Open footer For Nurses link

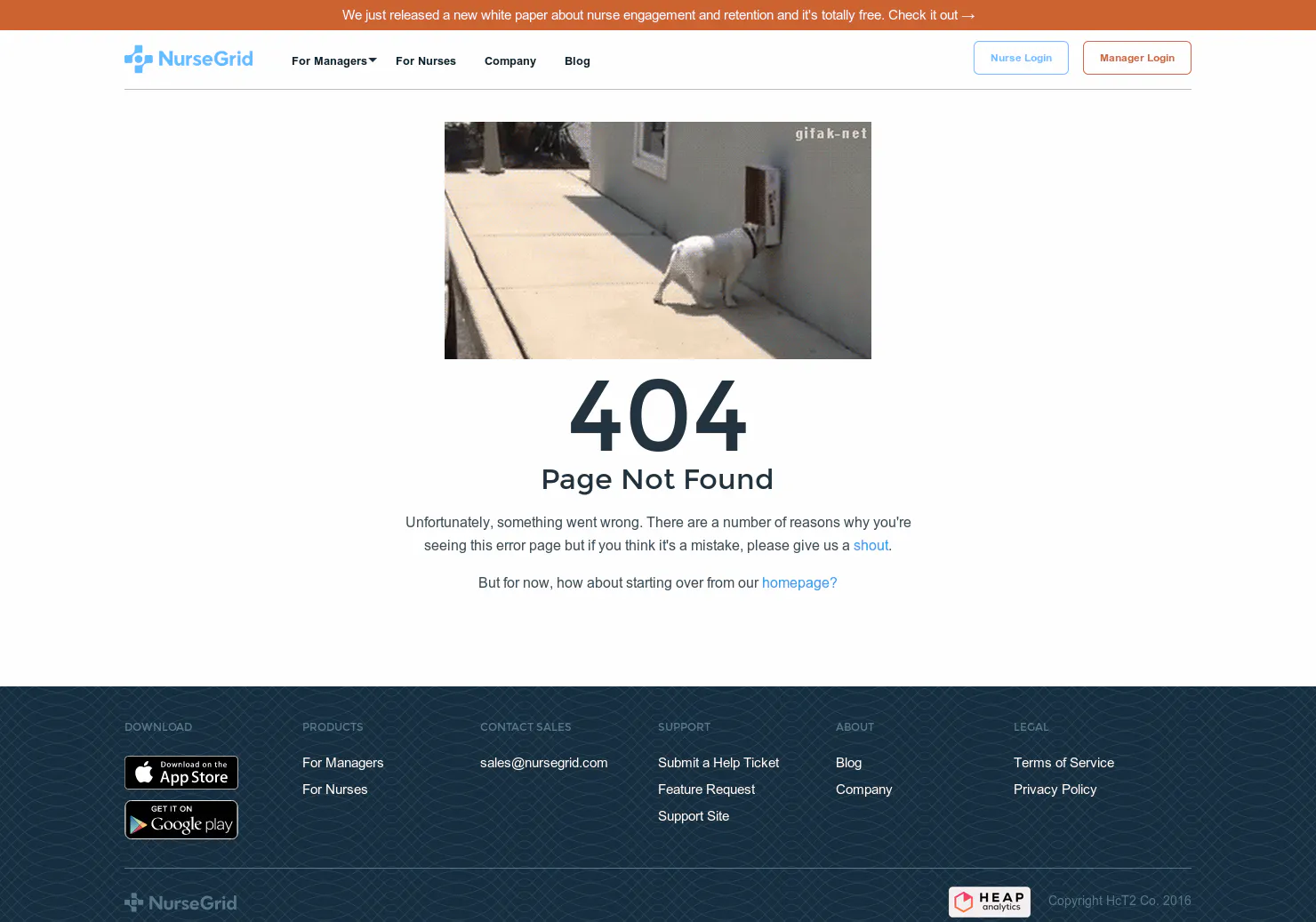point(335,790)
